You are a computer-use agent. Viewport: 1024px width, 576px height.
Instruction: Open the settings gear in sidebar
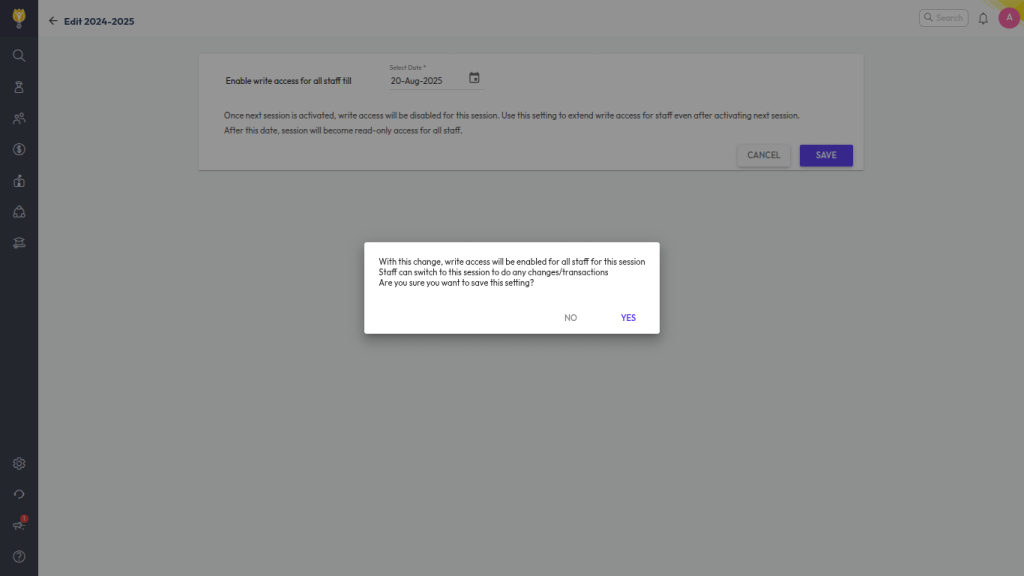tap(19, 464)
